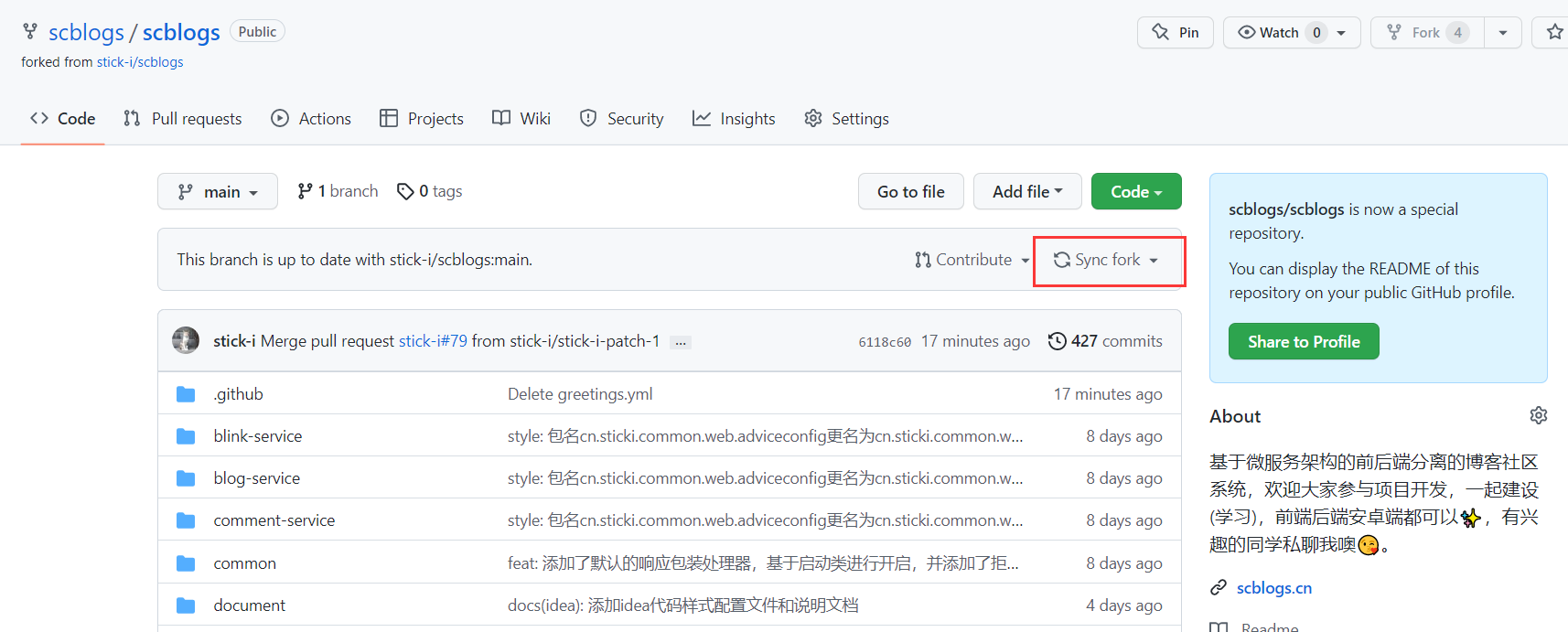
Task: Open document folder
Action: click(250, 605)
